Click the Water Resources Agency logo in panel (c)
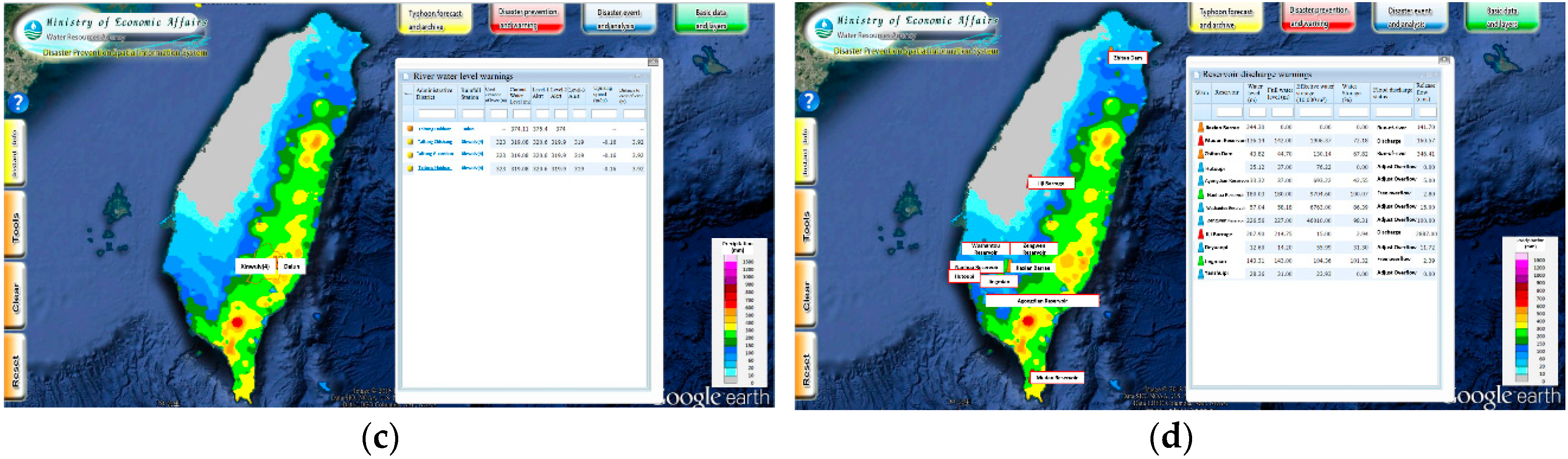Image resolution: width=1568 pixels, height=459 pixels. point(32,28)
